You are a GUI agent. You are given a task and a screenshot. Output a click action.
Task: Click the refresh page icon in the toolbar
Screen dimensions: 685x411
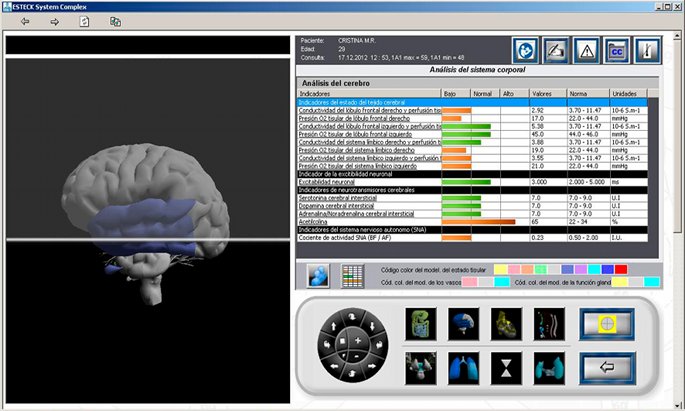[84, 20]
